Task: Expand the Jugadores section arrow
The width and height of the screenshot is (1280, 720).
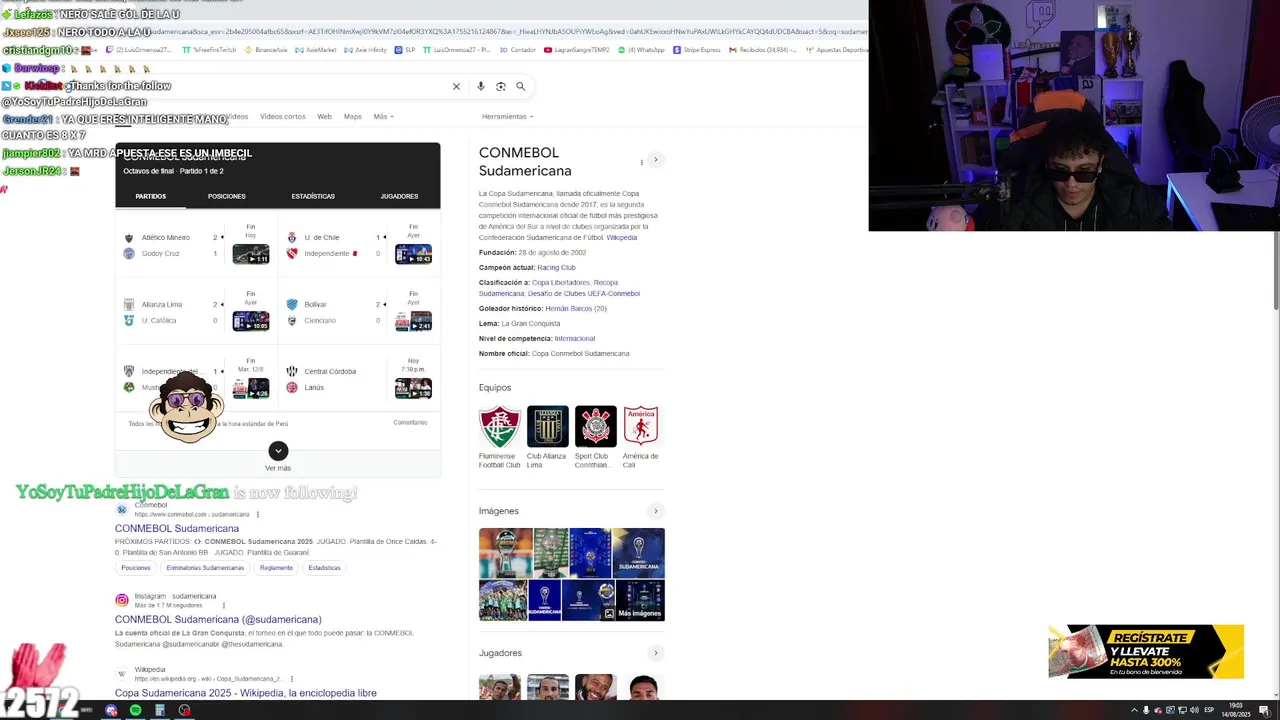Action: [656, 653]
